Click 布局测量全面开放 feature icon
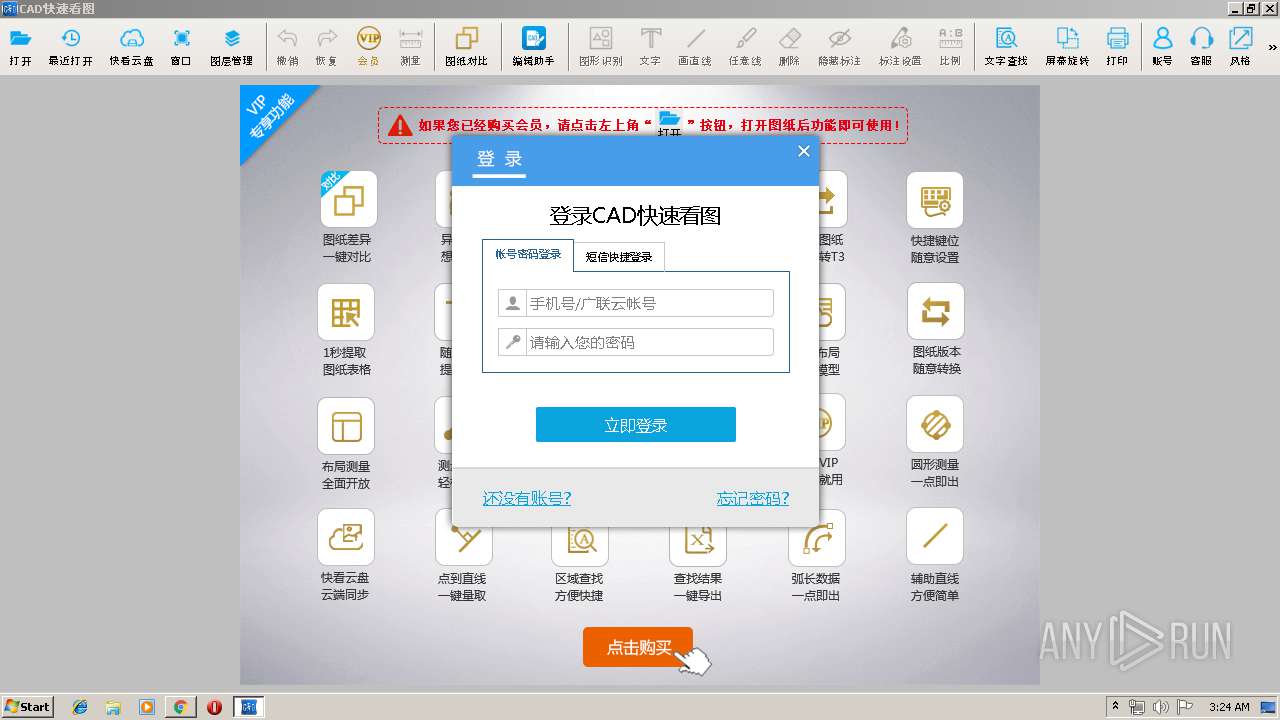 point(346,426)
